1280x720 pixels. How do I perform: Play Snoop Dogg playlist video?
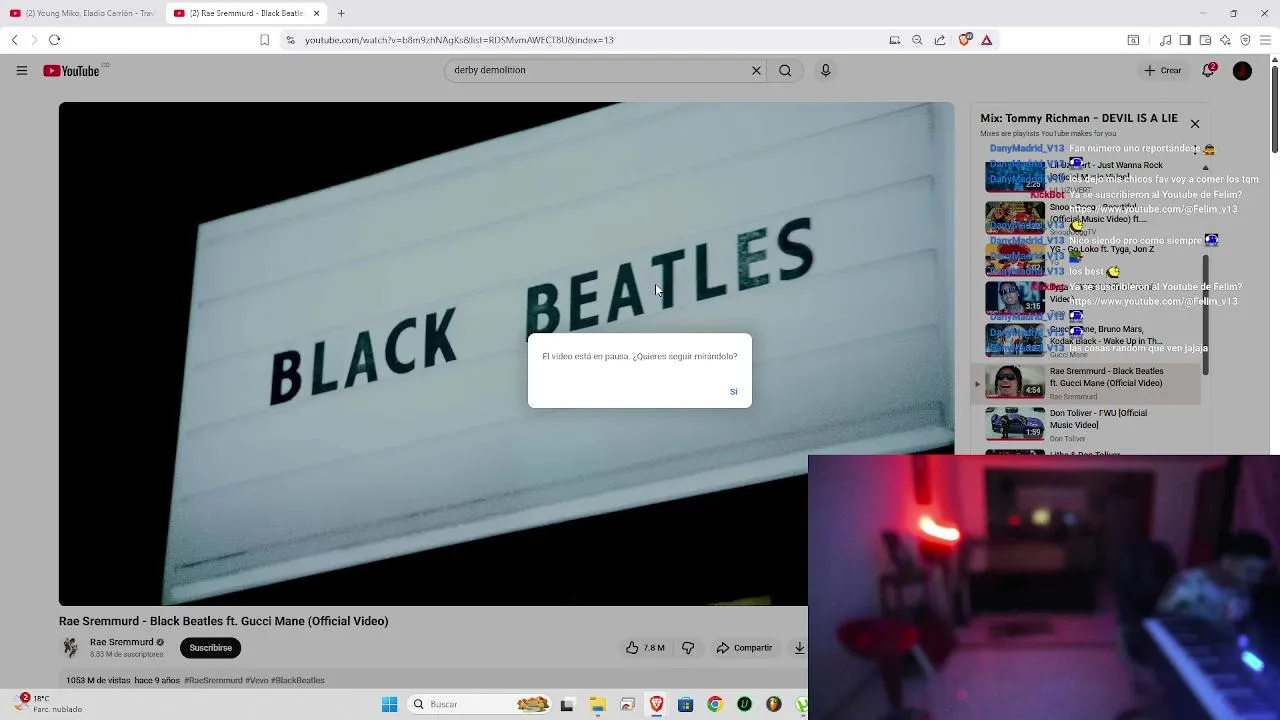pyautogui.click(x=1085, y=217)
